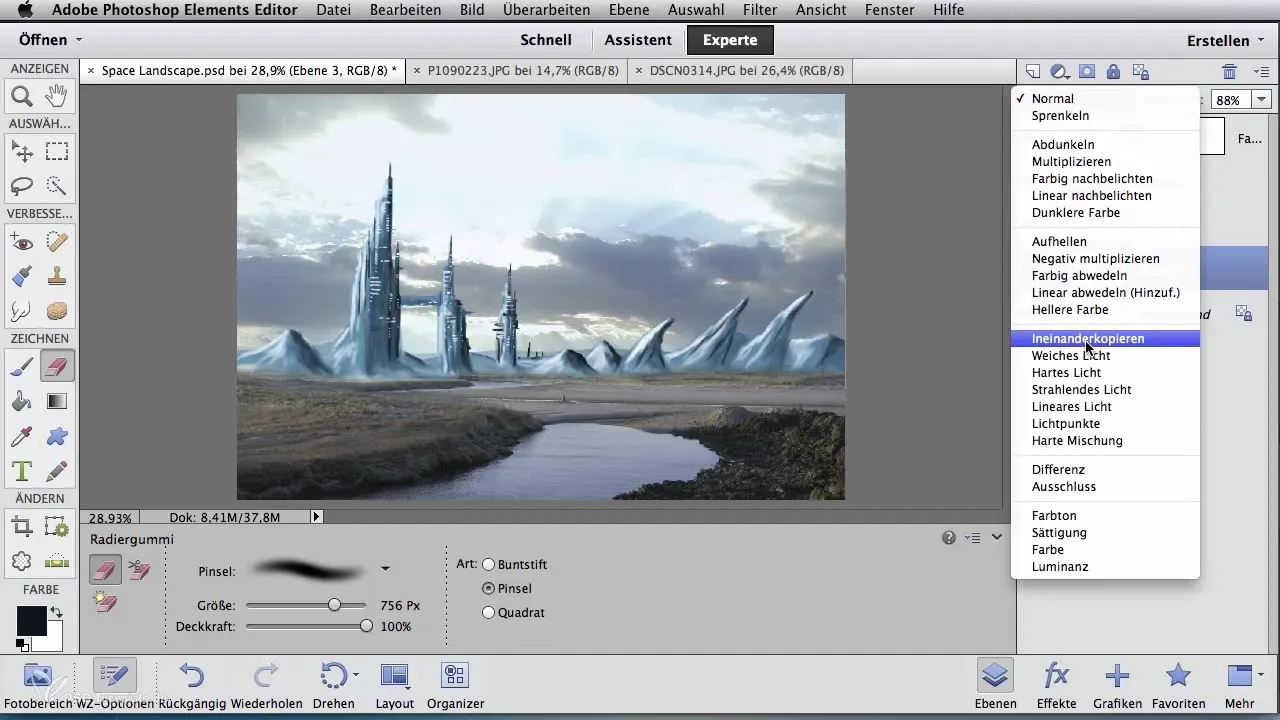Select the Paint Bucket tool

pos(22,401)
